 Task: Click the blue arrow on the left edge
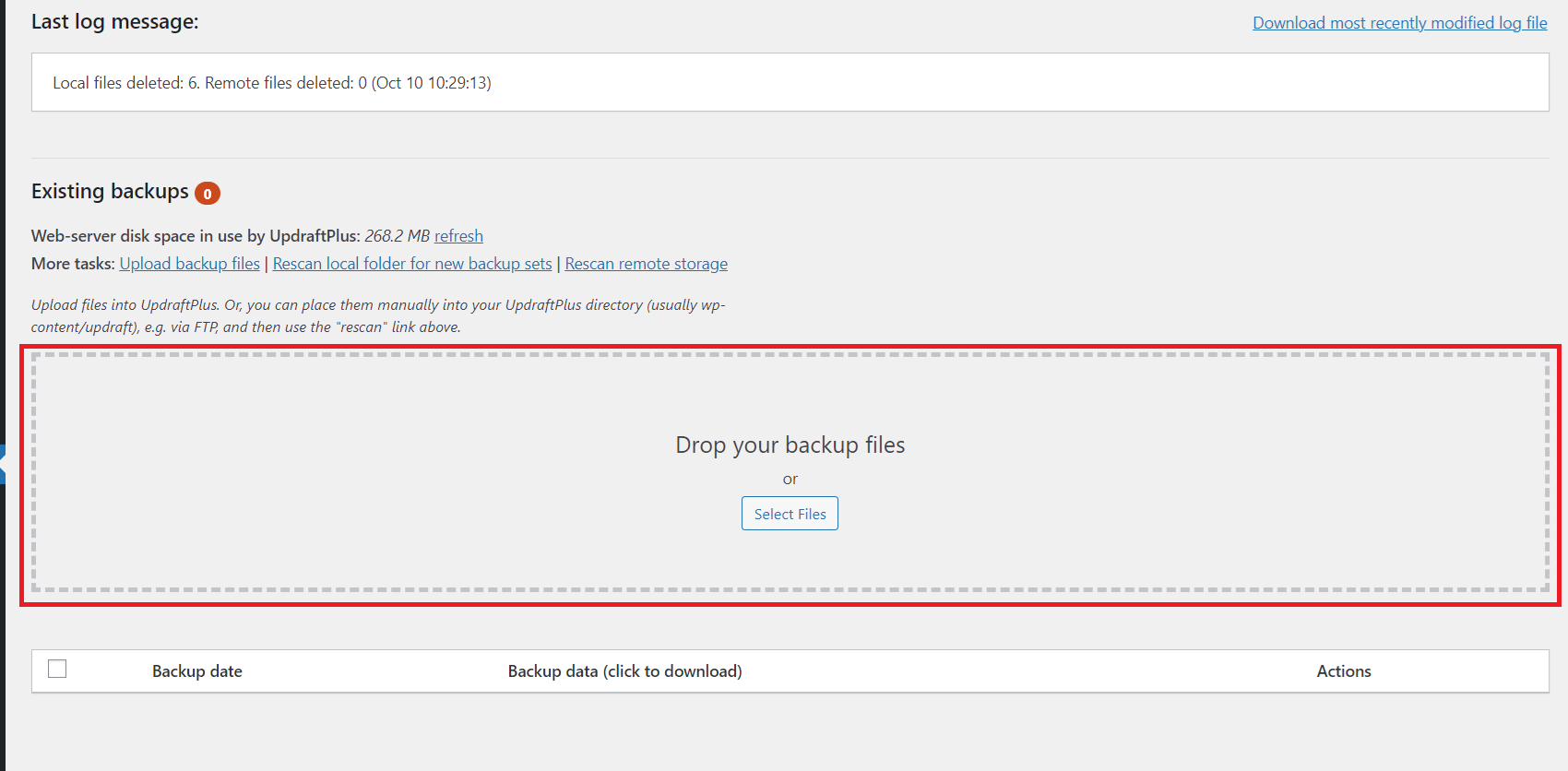[3, 464]
